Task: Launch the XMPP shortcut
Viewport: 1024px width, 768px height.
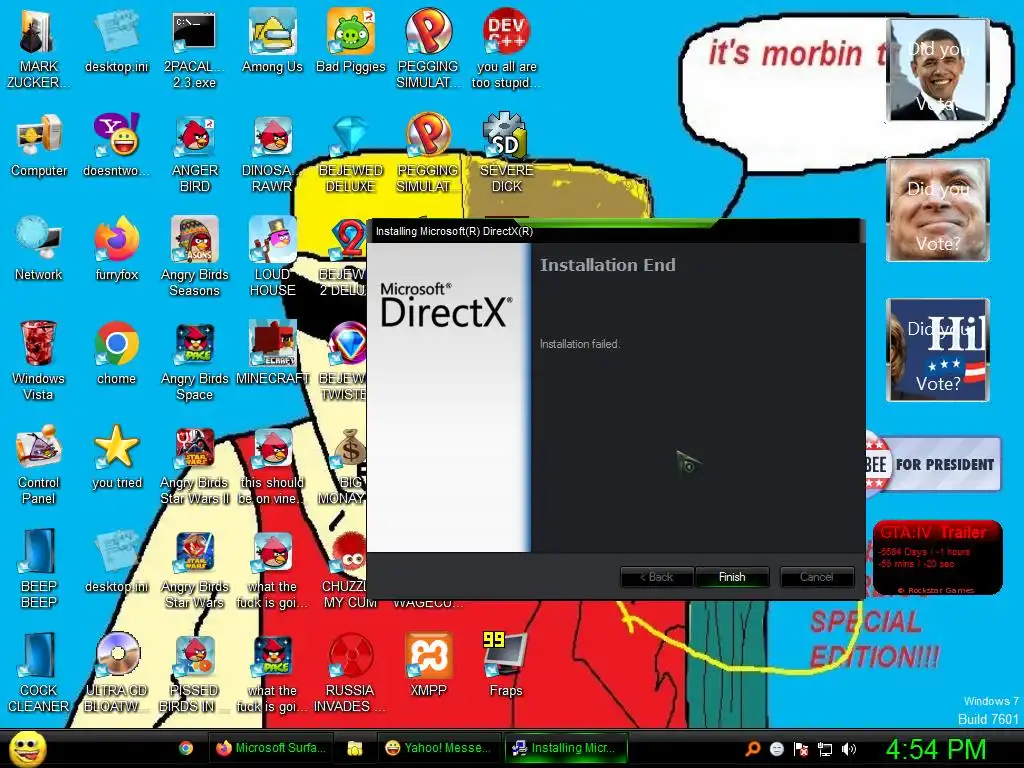Action: [x=428, y=665]
